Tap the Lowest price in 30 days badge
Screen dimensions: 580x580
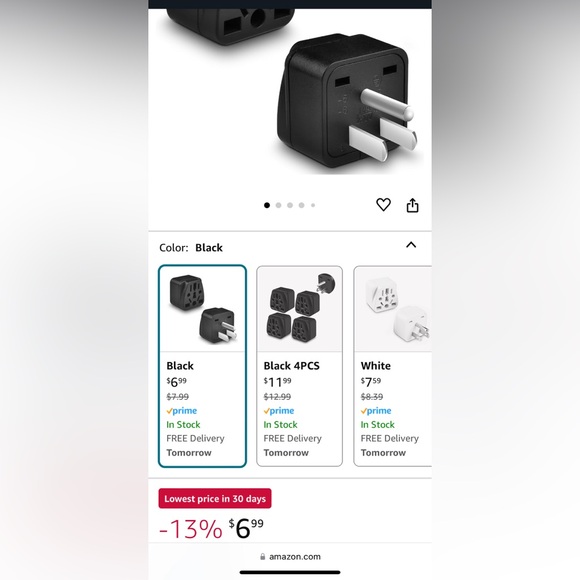(x=215, y=499)
